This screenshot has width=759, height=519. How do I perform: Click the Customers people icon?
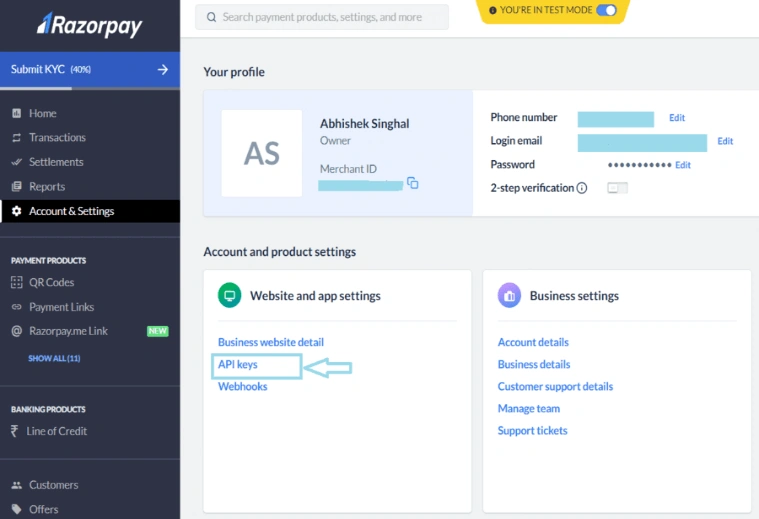pos(16,485)
